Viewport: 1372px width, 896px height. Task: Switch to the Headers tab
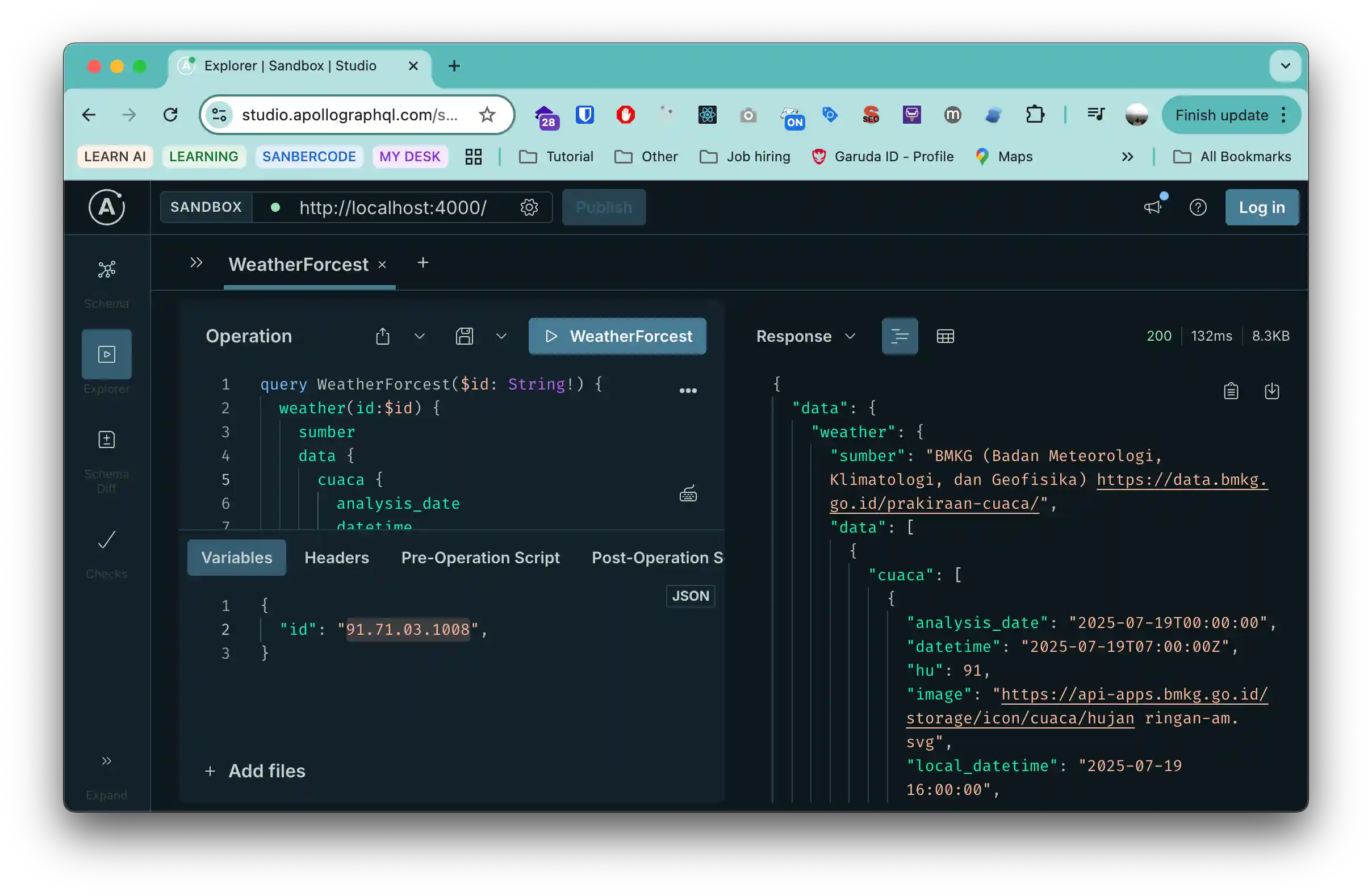point(336,558)
